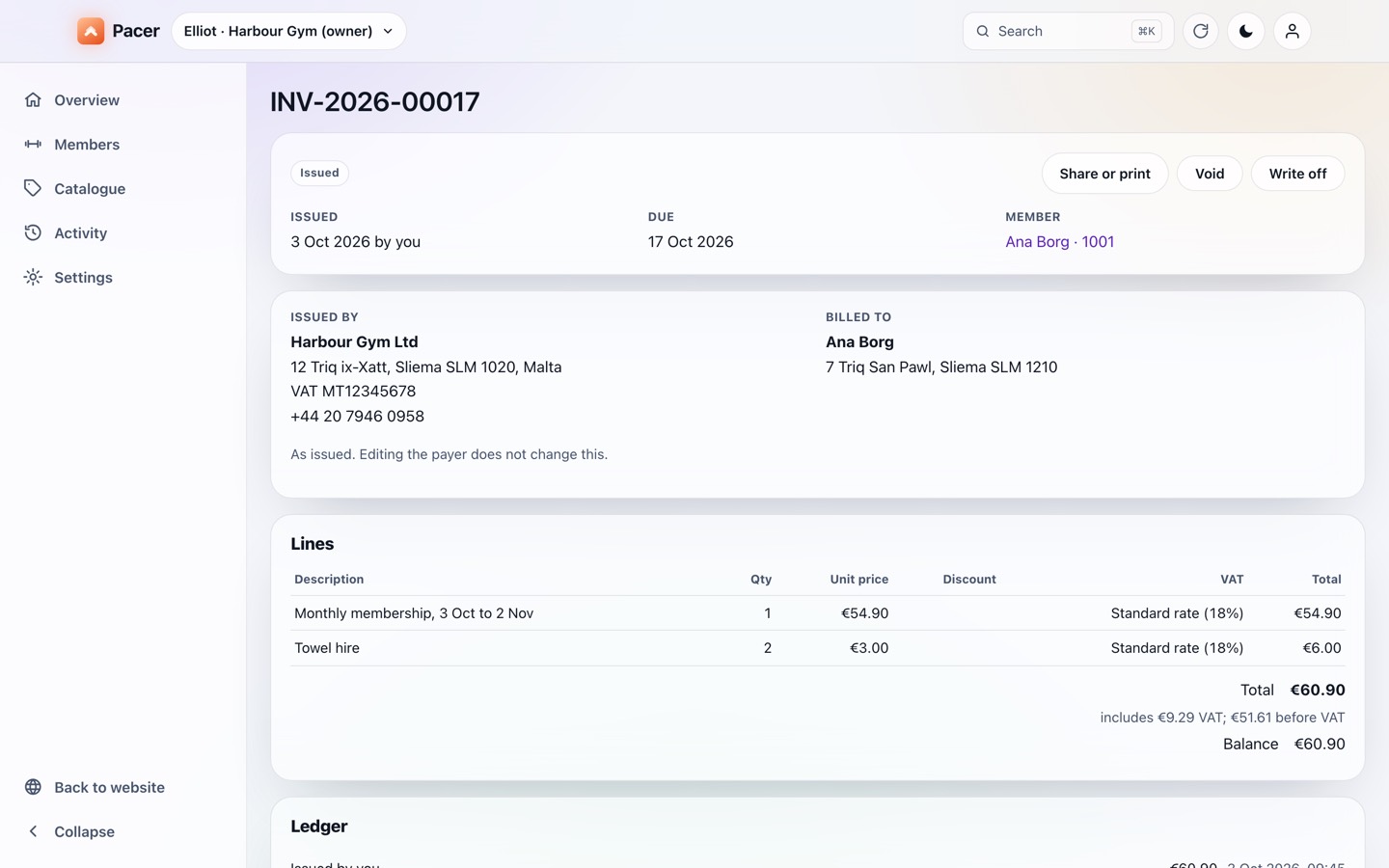1389x868 pixels.
Task: Click the Issued status badge
Action: (x=319, y=173)
